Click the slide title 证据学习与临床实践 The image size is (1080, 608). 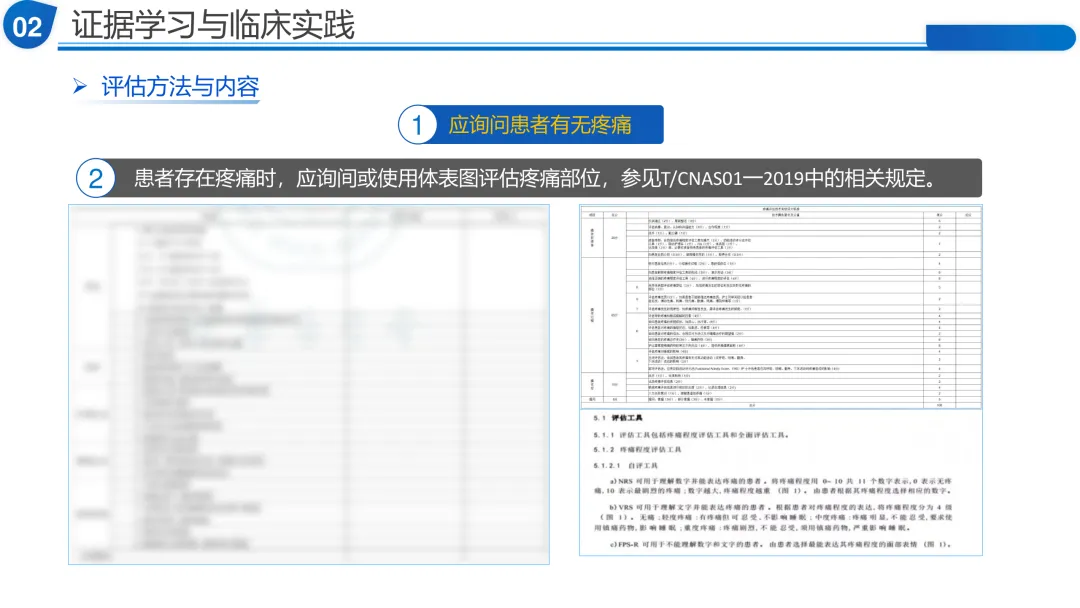coord(213,25)
